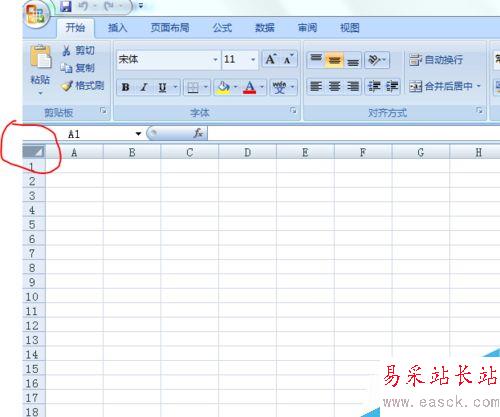This screenshot has width=500, height=417.
Task: Save the workbook from quick access toolbar
Action: point(66,6)
